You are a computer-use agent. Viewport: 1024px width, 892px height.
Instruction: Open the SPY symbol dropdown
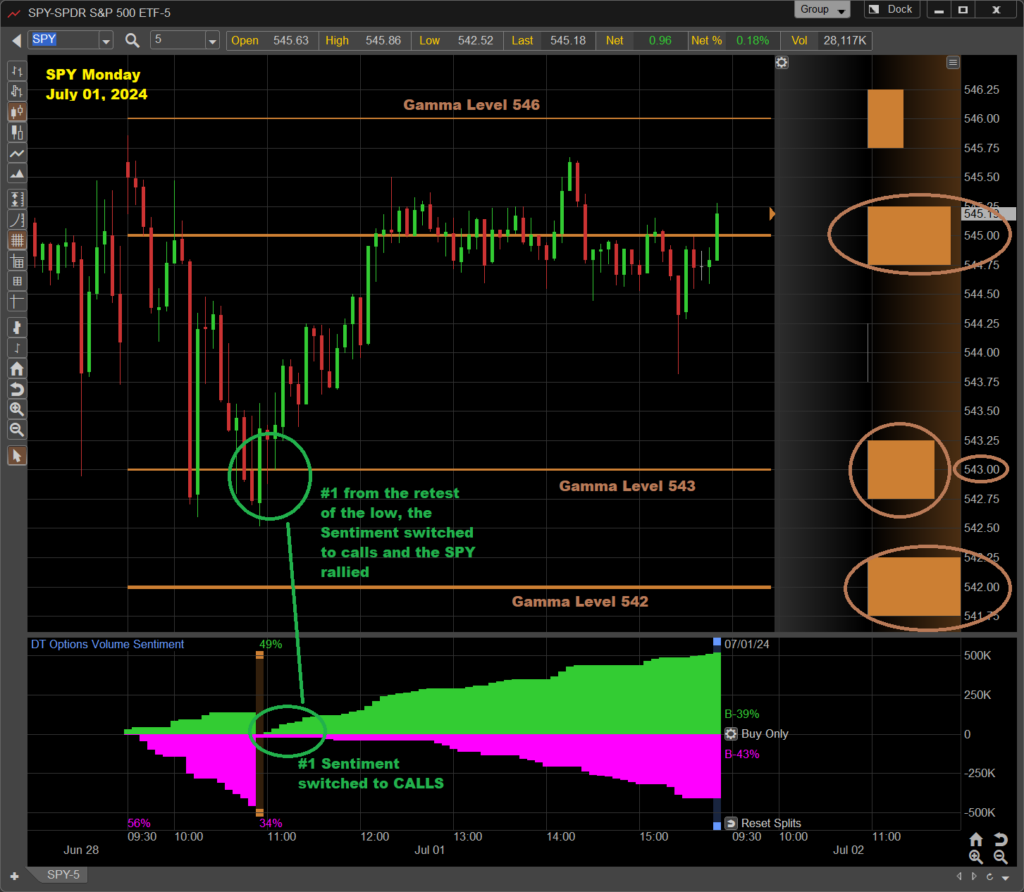click(x=105, y=41)
